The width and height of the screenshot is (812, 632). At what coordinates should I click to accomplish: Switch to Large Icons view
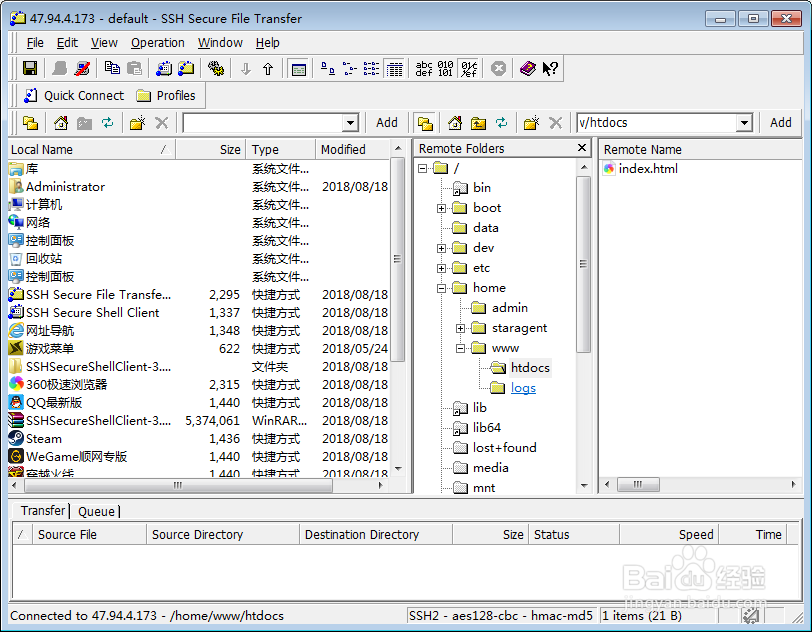pyautogui.click(x=328, y=68)
